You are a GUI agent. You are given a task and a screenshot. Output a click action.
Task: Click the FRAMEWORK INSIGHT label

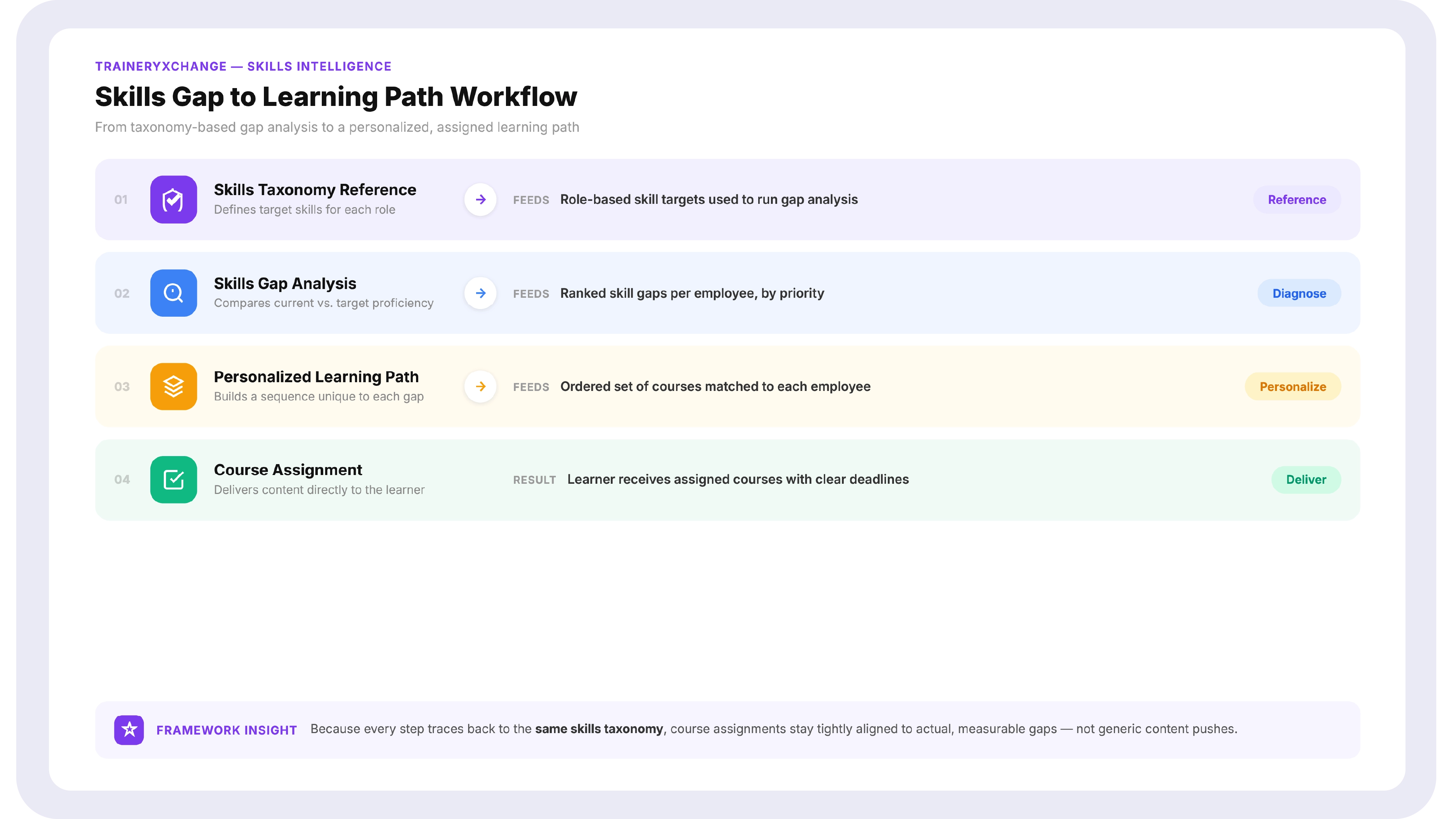[226, 730]
